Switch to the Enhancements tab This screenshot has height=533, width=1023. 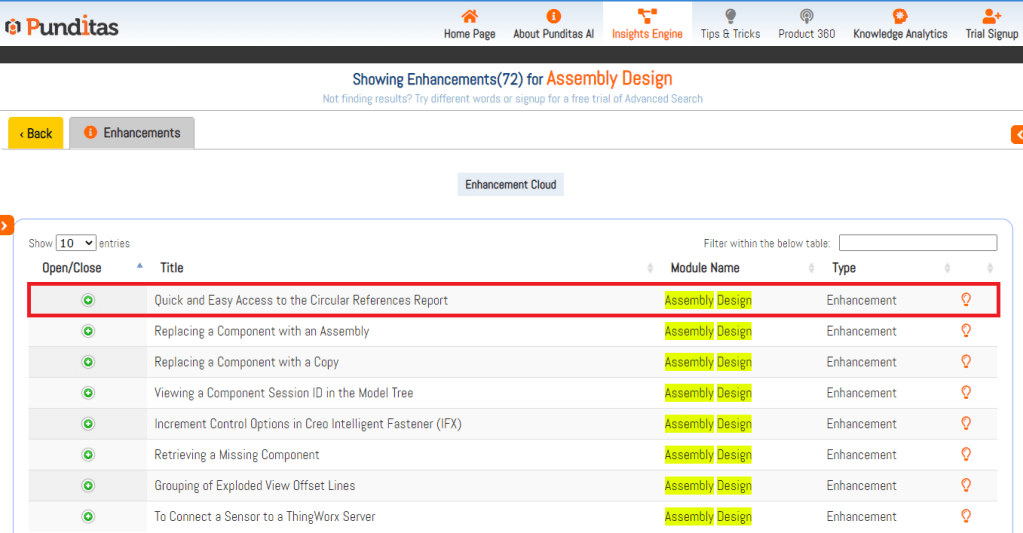coord(132,133)
